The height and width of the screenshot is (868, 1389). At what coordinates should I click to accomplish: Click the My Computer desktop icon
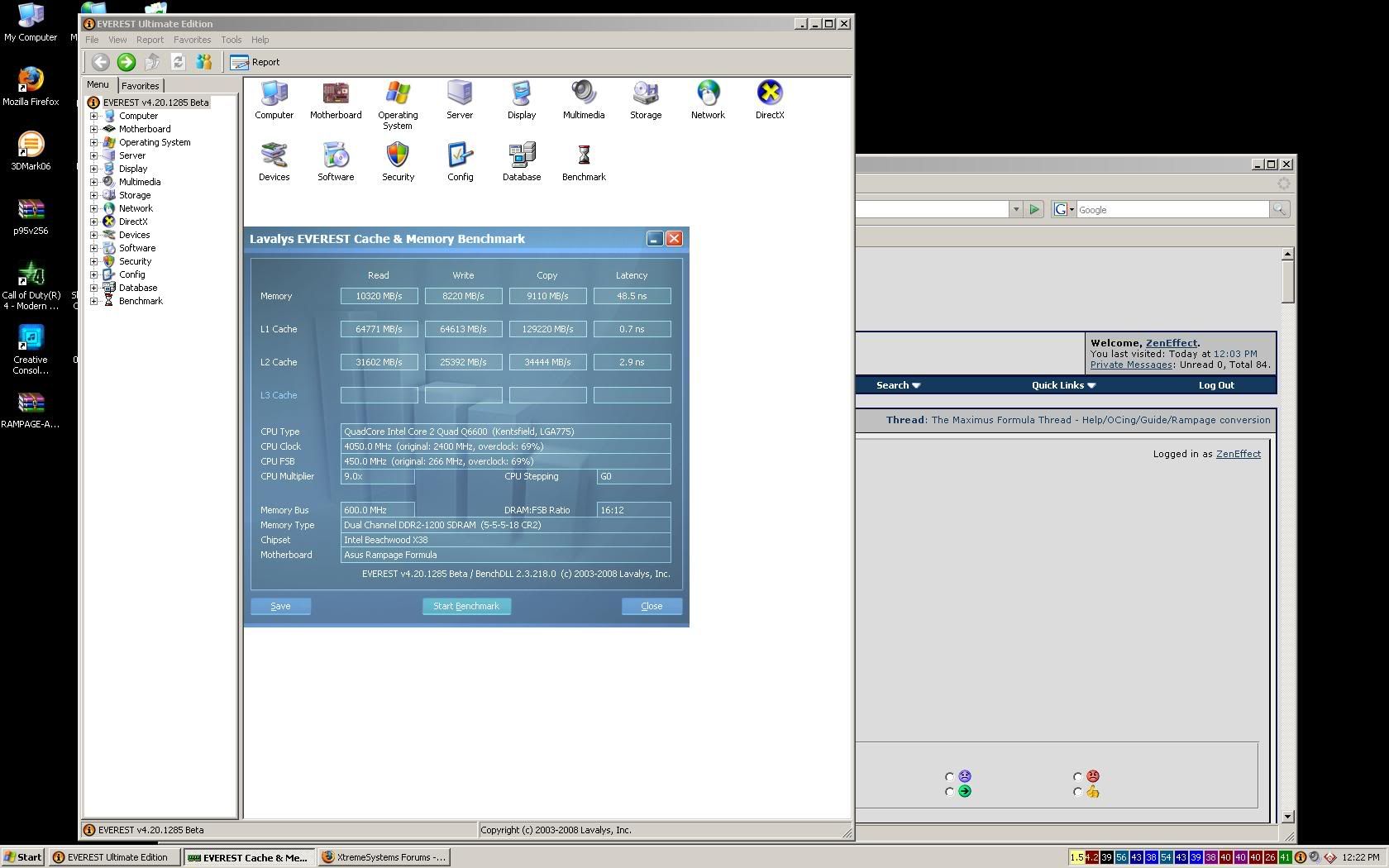pos(31,22)
